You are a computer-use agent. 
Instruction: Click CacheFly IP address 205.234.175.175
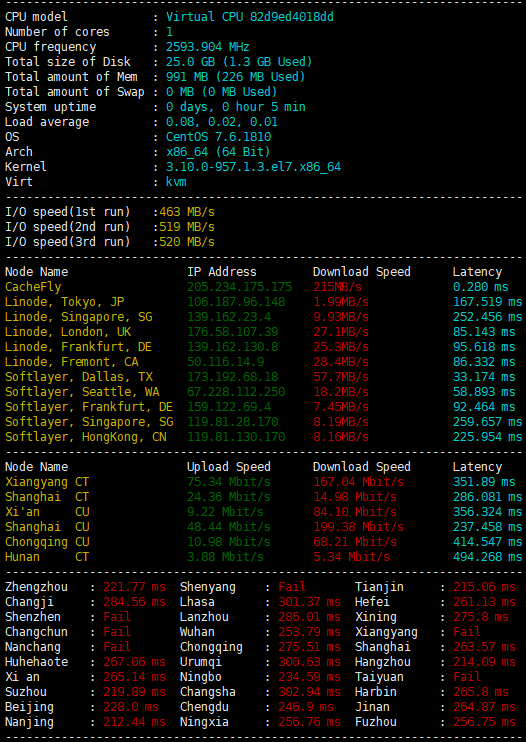coord(239,287)
